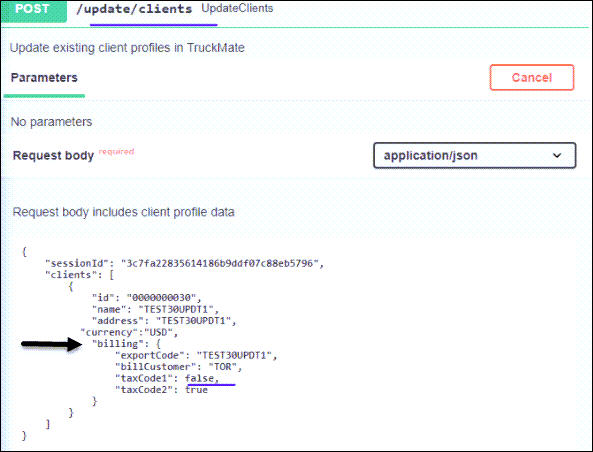The image size is (593, 452).
Task: Click the name value TEST30UPDT1
Action: click(176, 309)
